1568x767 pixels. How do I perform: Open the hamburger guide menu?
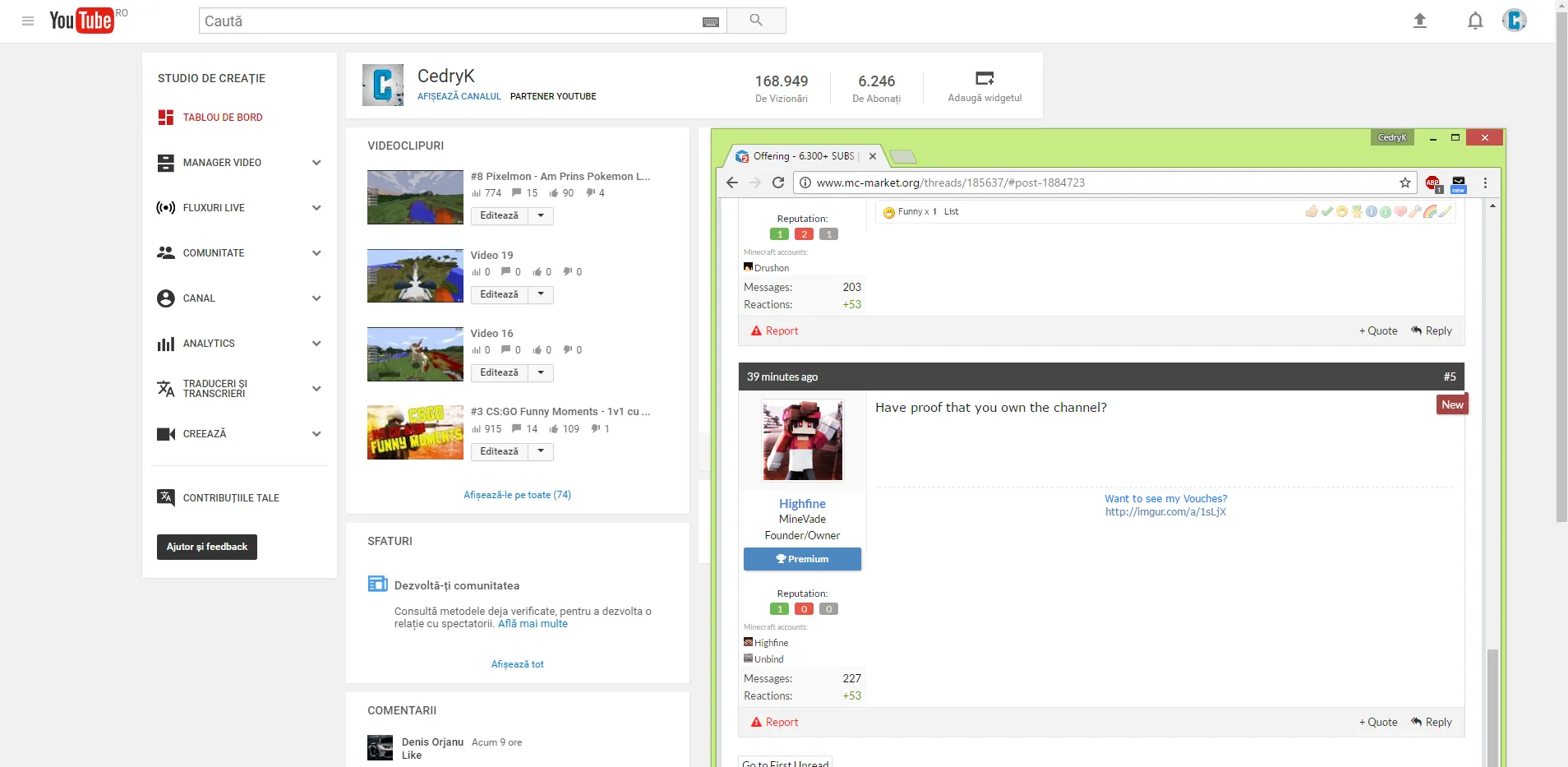point(28,21)
